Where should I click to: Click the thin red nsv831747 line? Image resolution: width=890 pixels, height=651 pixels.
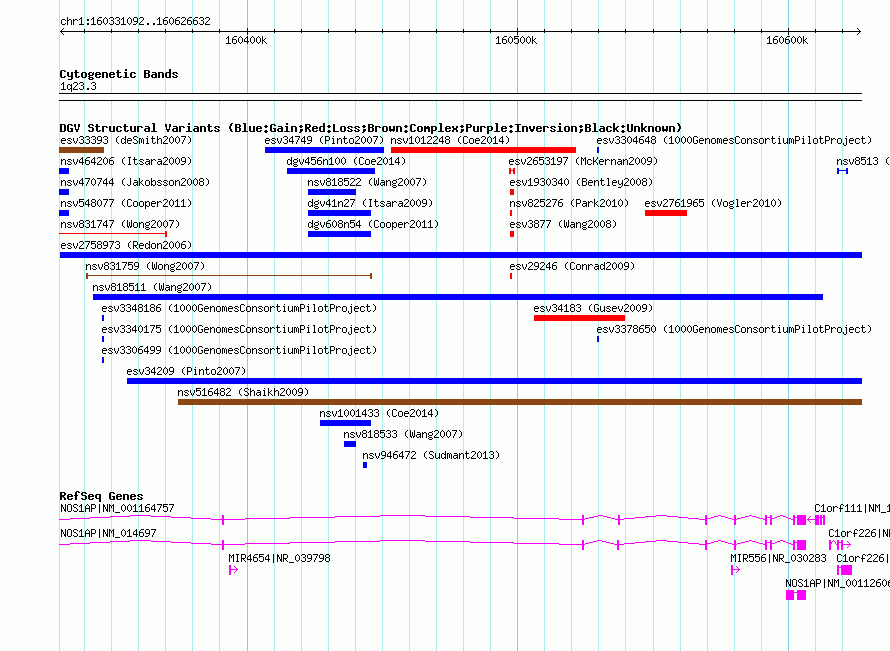click(x=113, y=233)
